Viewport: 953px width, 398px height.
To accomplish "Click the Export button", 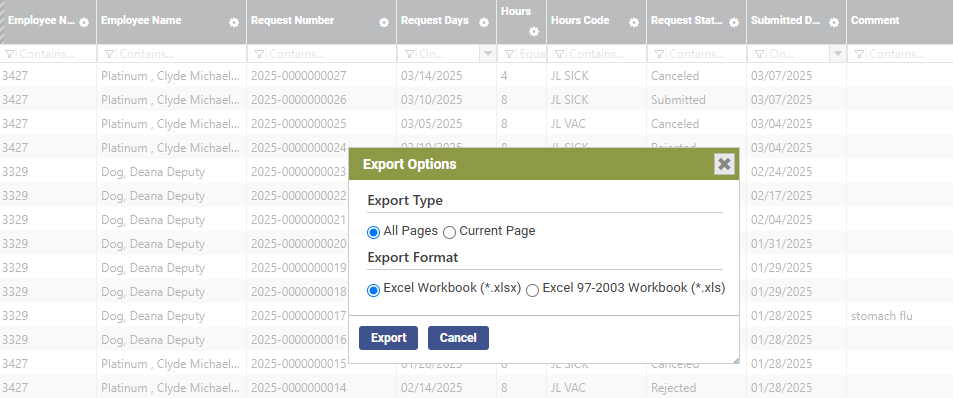I will (x=388, y=338).
